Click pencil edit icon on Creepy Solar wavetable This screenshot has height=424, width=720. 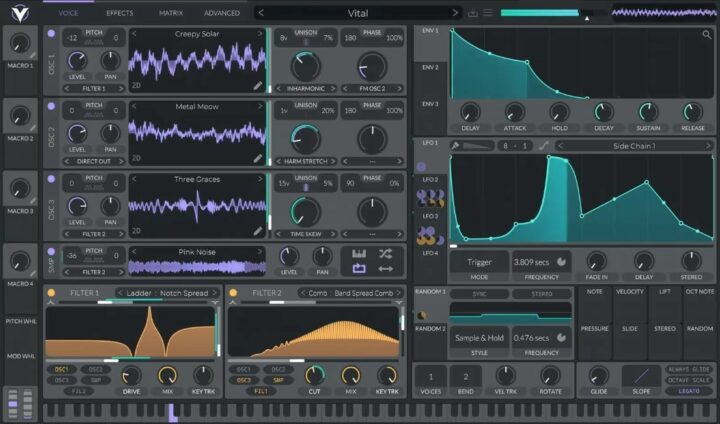[258, 86]
